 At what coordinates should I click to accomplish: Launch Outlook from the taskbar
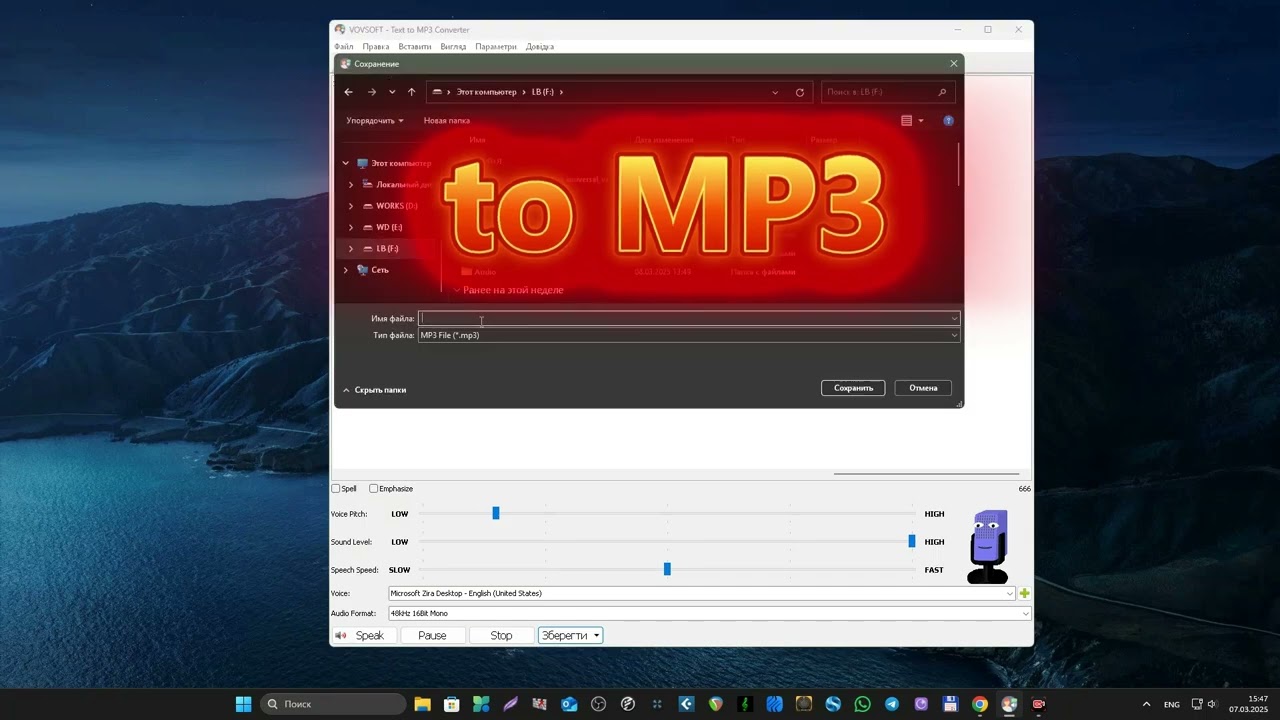pyautogui.click(x=569, y=704)
